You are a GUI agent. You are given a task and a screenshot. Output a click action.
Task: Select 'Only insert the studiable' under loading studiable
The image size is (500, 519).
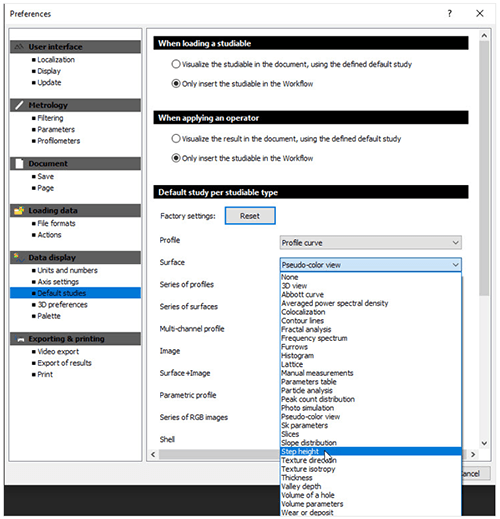point(176,84)
